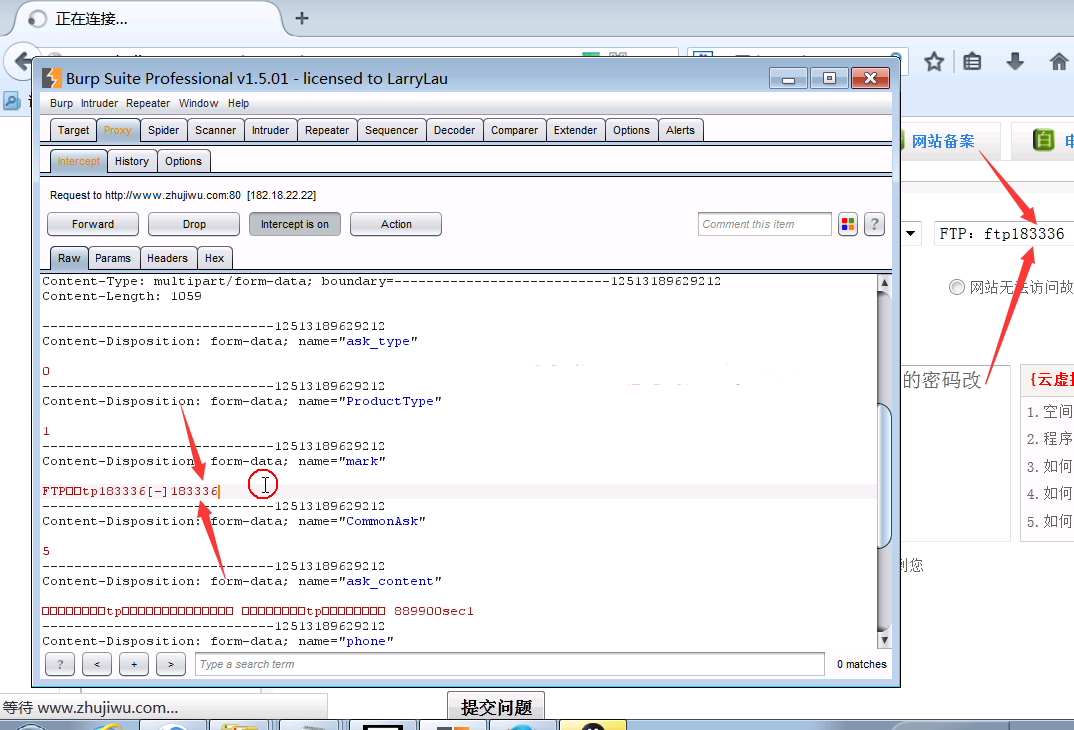Click the '+' search options button
The height and width of the screenshot is (730, 1074).
pyautogui.click(x=134, y=664)
